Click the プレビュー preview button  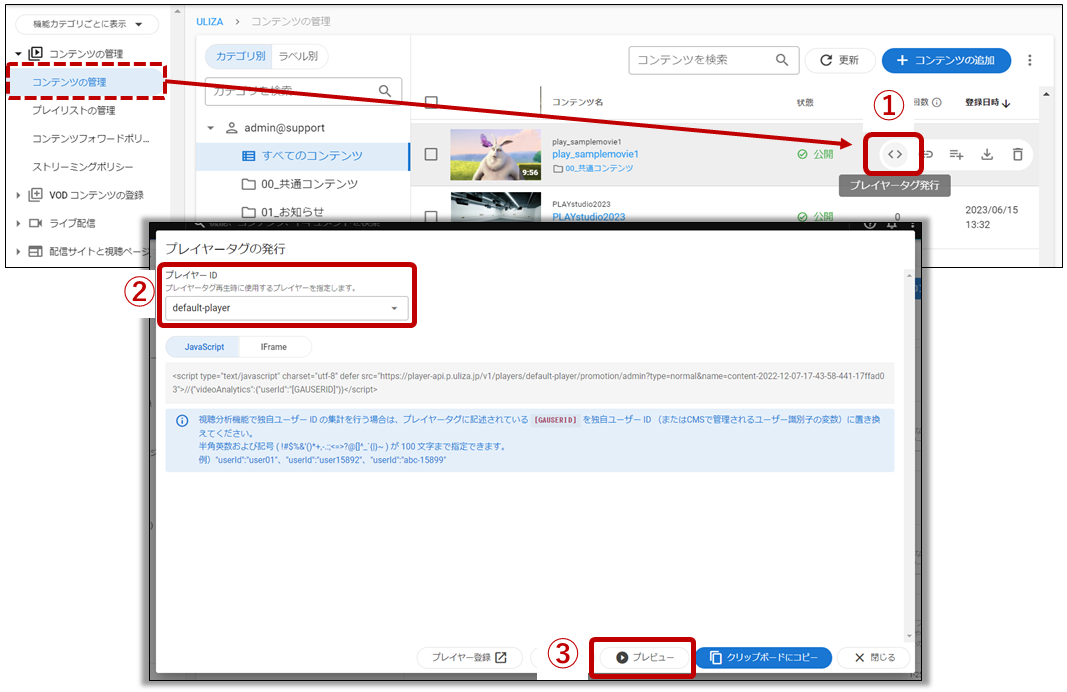[x=642, y=658]
